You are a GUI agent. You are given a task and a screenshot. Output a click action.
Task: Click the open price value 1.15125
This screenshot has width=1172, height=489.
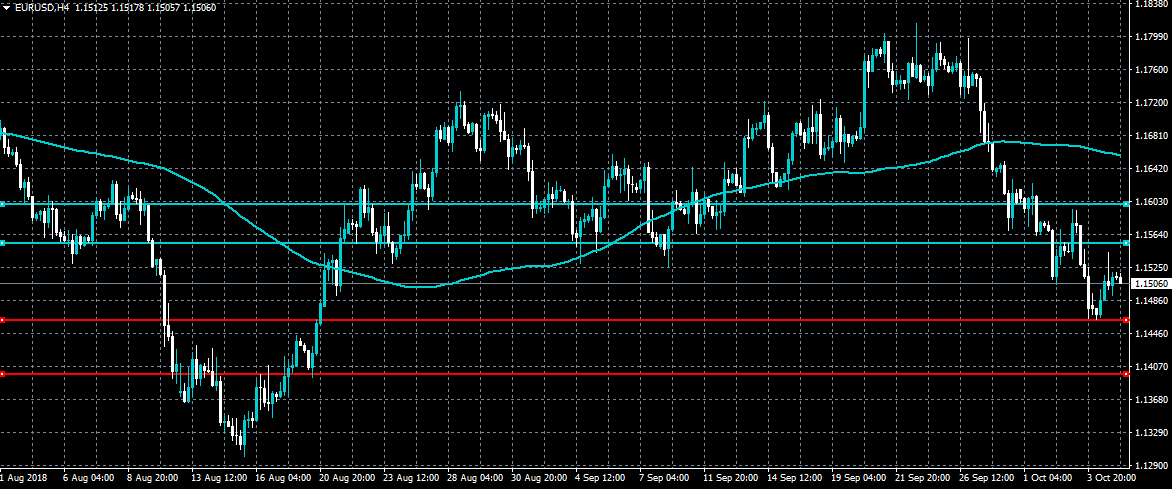pos(91,7)
